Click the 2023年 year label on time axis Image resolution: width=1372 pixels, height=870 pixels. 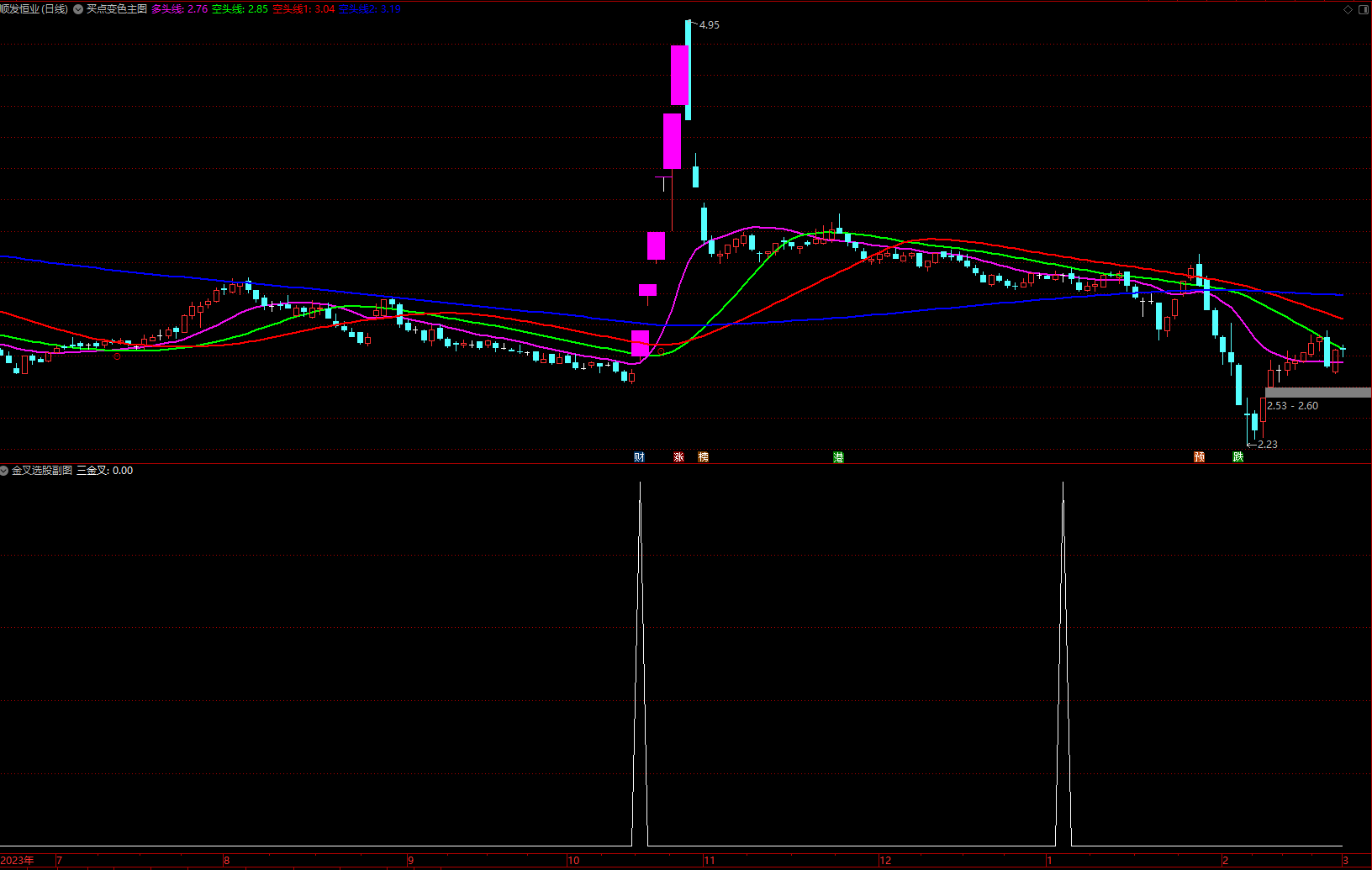18,861
